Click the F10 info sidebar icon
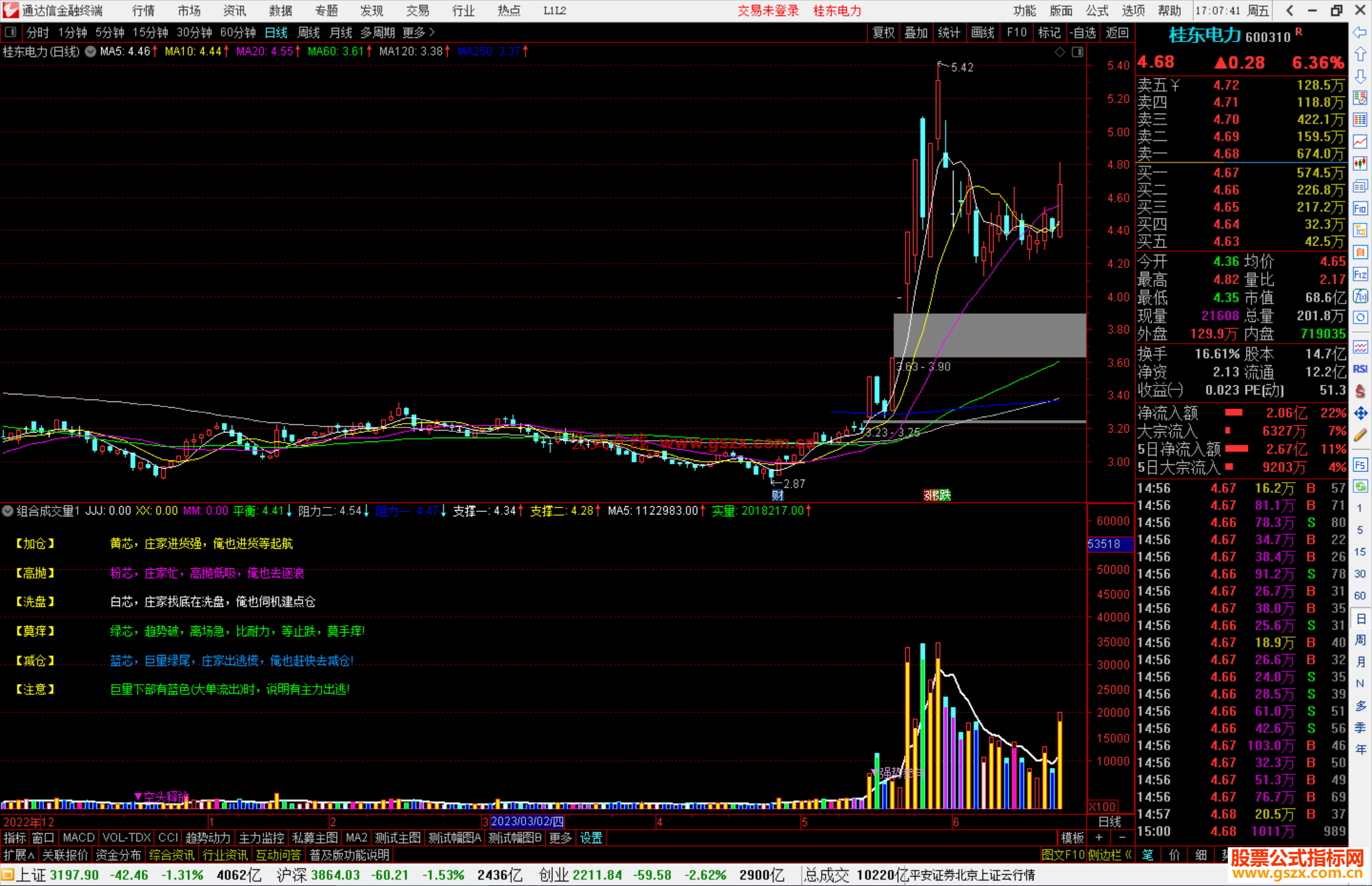Image resolution: width=1372 pixels, height=886 pixels. [1360, 208]
